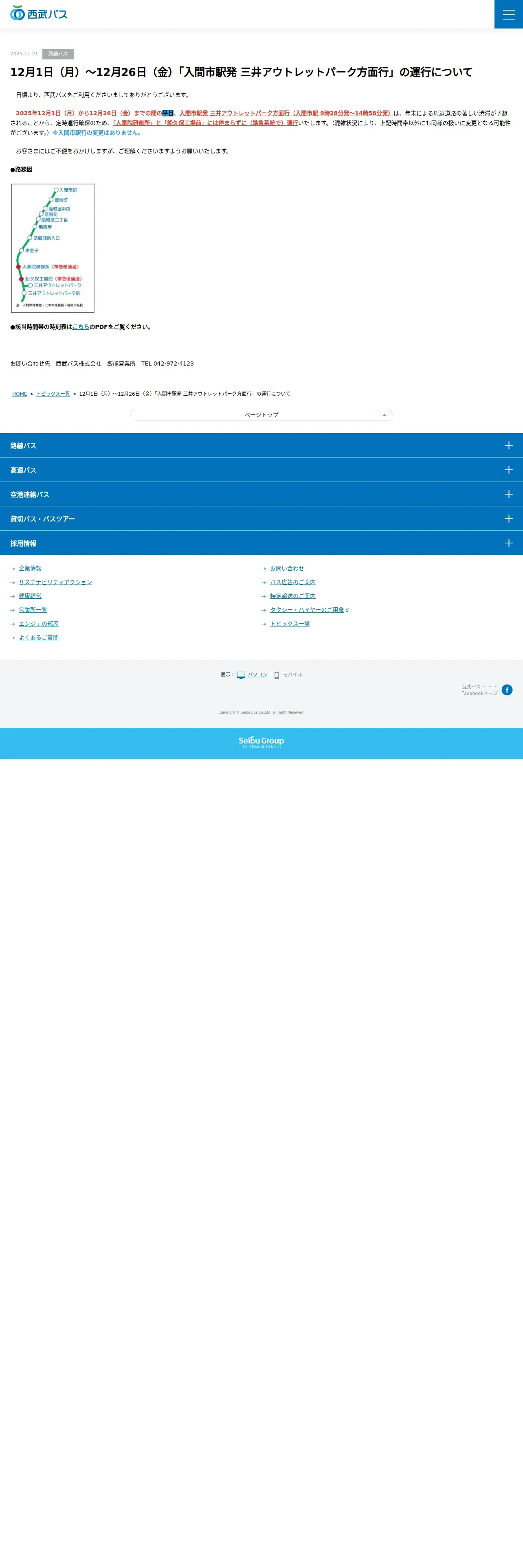Click the Seibu Bus logo
Screen dimensions: 523x1568
[39, 13]
